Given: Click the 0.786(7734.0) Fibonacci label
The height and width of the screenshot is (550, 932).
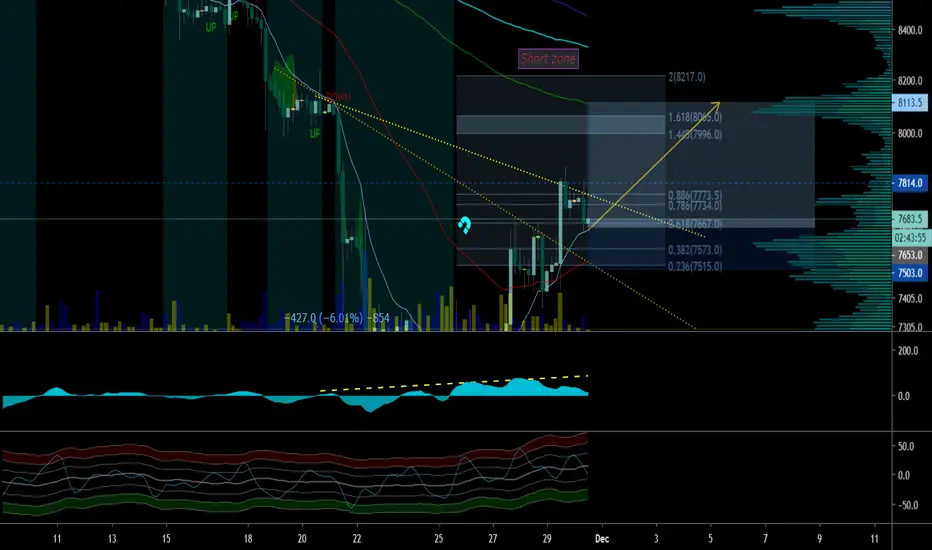Looking at the screenshot, I should click(x=695, y=206).
